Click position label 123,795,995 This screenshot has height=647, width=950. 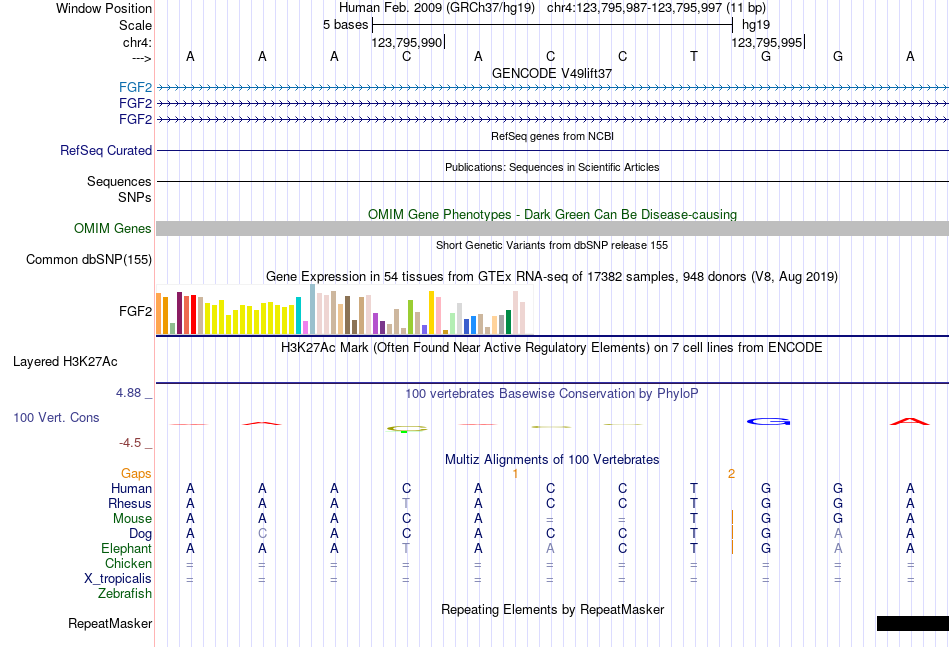pos(766,42)
